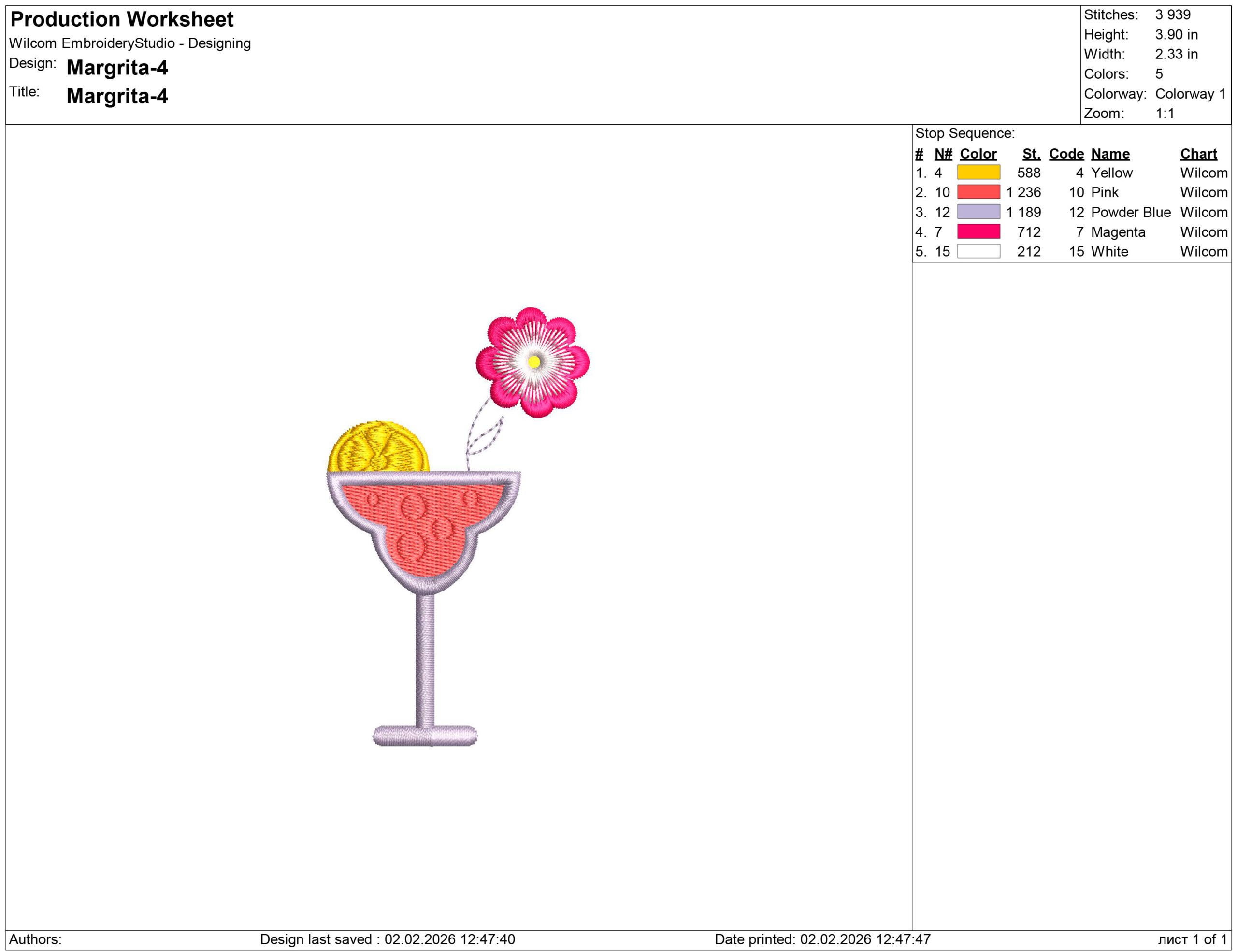Image resolution: width=1237 pixels, height=952 pixels.
Task: Click the Stop Sequence label
Action: coord(964,133)
